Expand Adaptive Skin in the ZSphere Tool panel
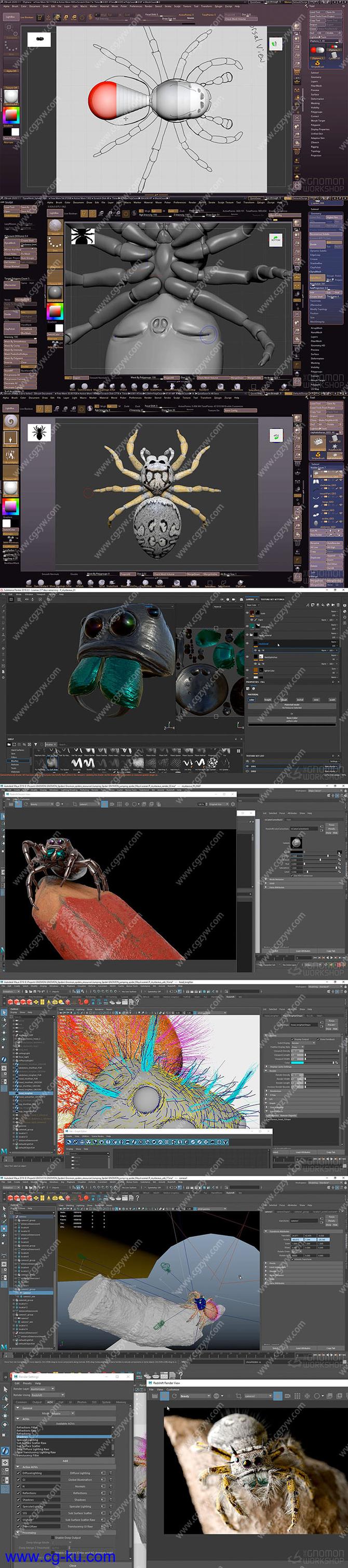The width and height of the screenshot is (348, 1568). [317, 138]
